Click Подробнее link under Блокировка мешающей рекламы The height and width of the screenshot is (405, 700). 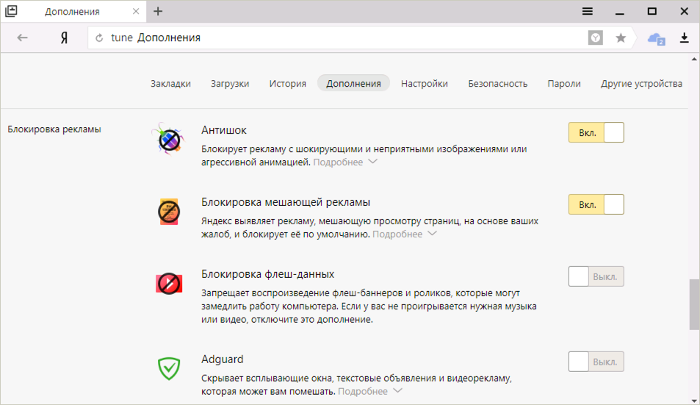click(x=397, y=234)
